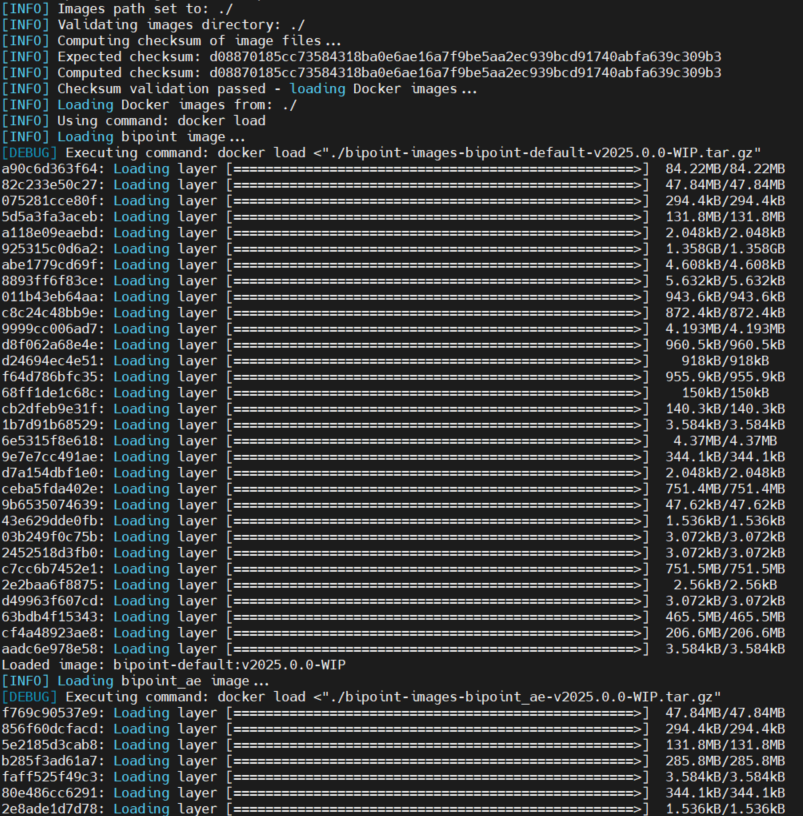Click layer ID d24694ec4e51
Viewport: 803px width, 816px height.
click(x=49, y=361)
